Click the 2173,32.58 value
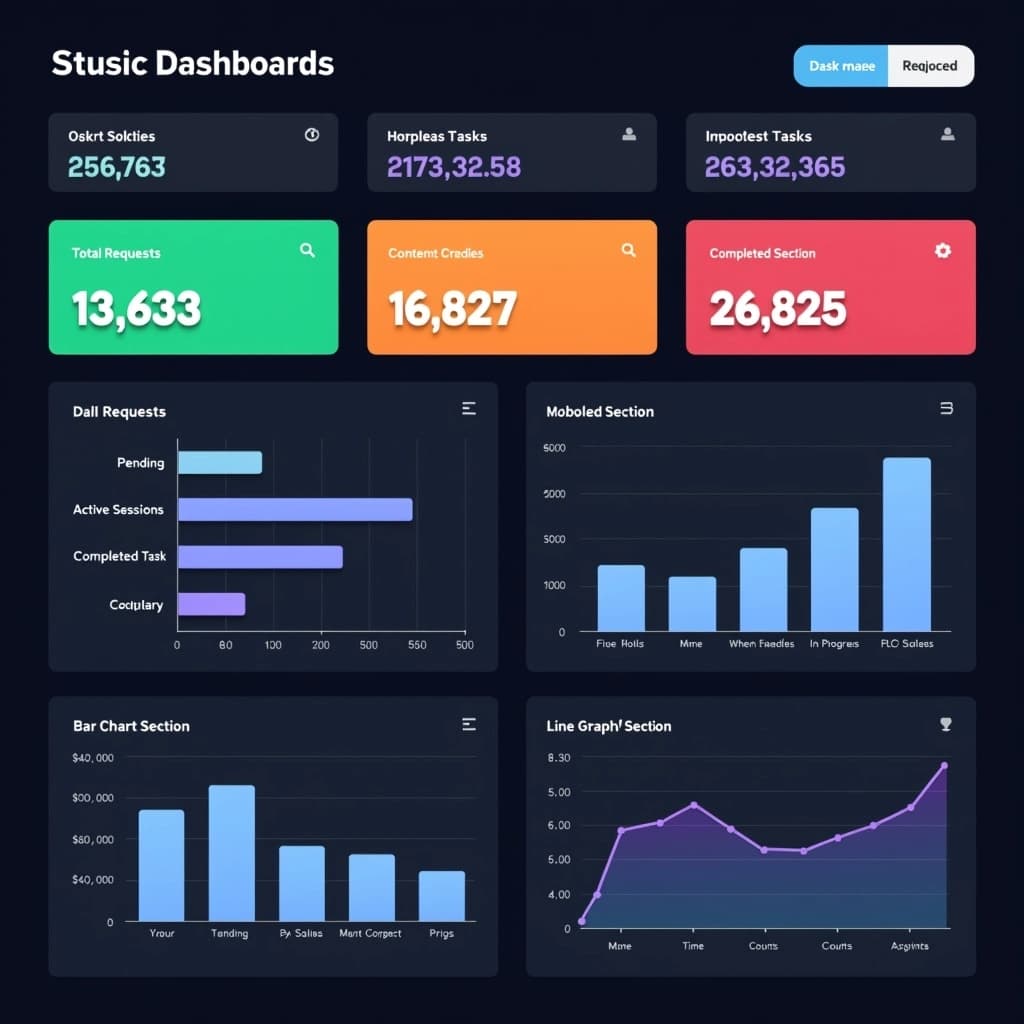This screenshot has height=1024, width=1024. [x=454, y=167]
